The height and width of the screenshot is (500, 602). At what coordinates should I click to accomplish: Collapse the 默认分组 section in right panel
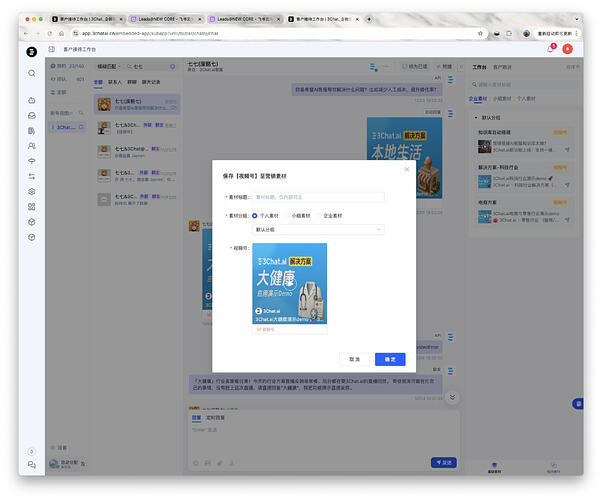pyautogui.click(x=476, y=118)
